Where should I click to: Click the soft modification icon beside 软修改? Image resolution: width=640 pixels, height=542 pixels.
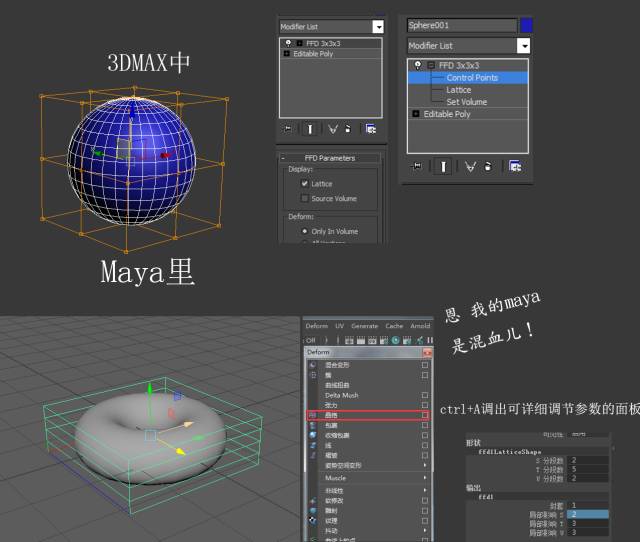[313, 500]
